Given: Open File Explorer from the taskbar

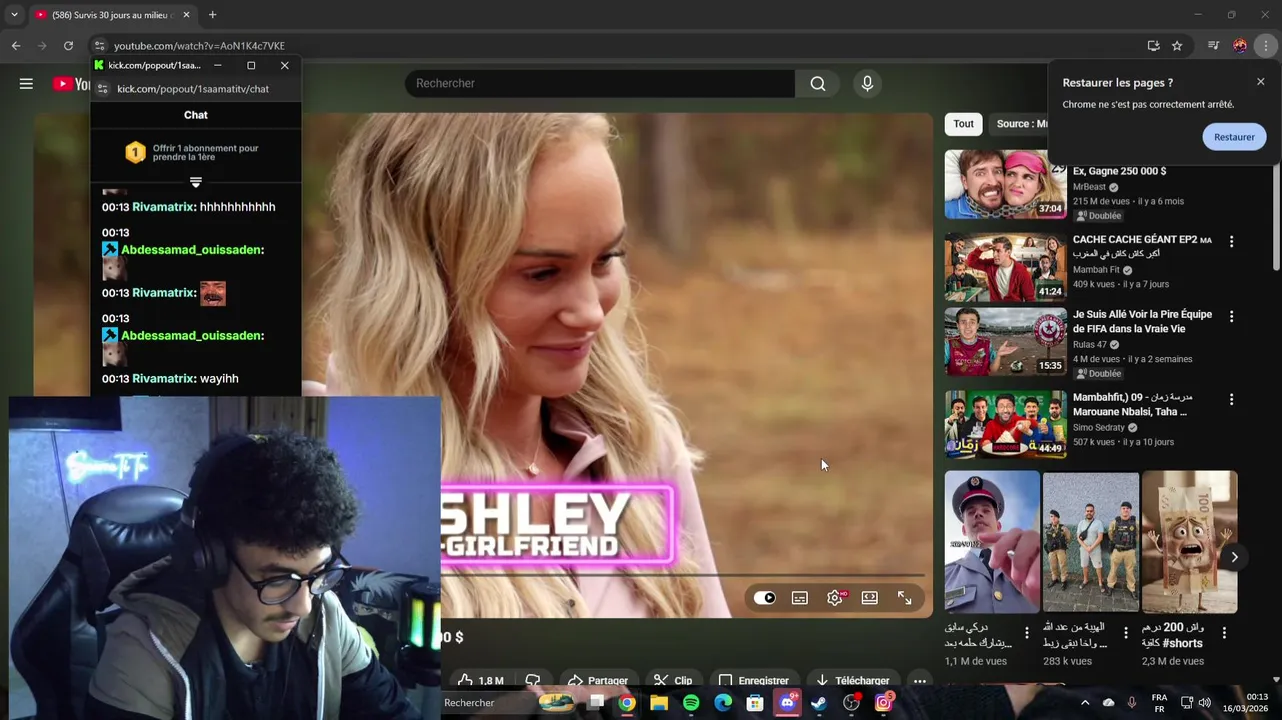Looking at the screenshot, I should [659, 703].
